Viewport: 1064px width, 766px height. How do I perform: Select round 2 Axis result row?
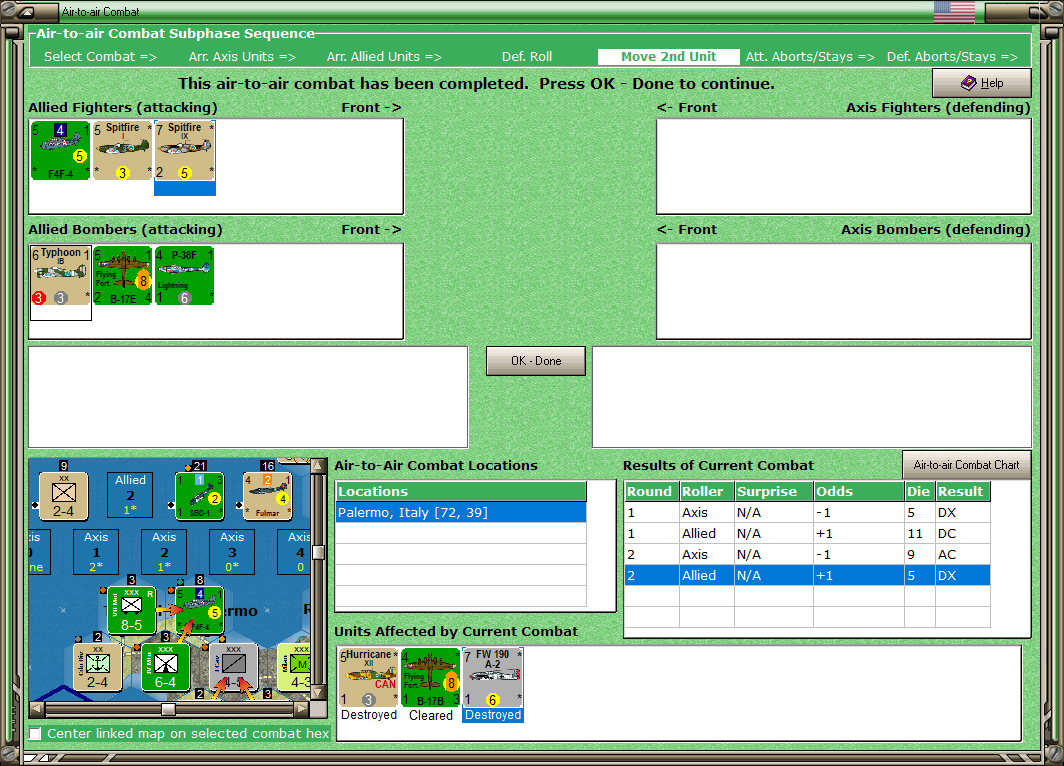(x=807, y=554)
